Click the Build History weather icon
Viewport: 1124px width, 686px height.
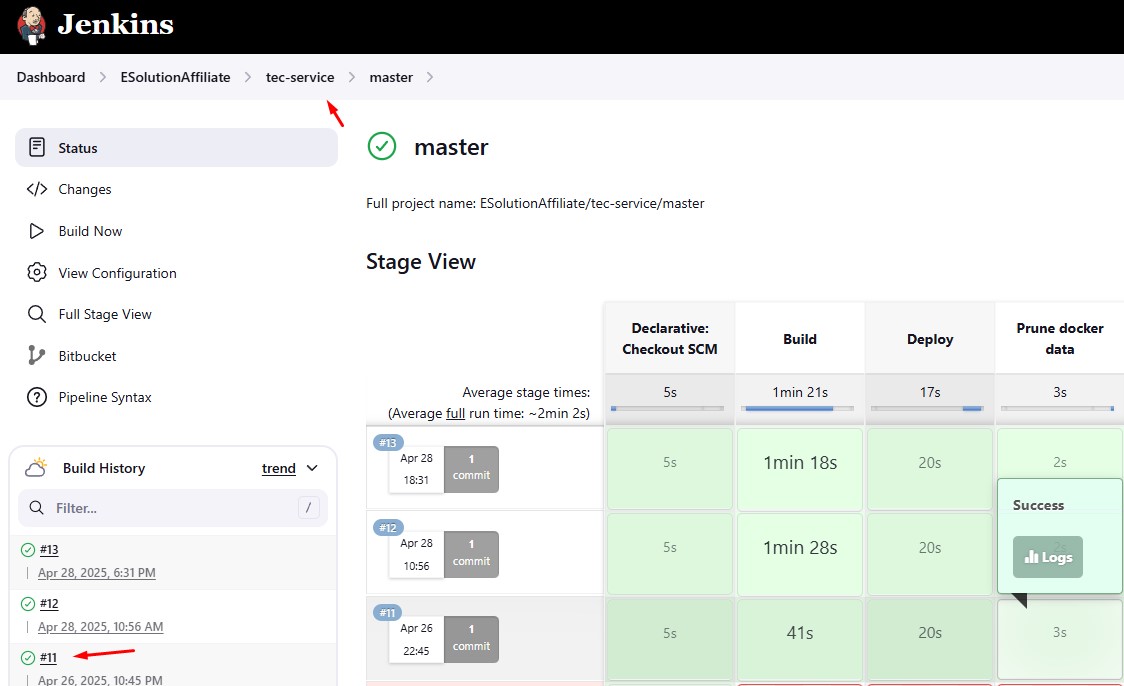pos(37,468)
